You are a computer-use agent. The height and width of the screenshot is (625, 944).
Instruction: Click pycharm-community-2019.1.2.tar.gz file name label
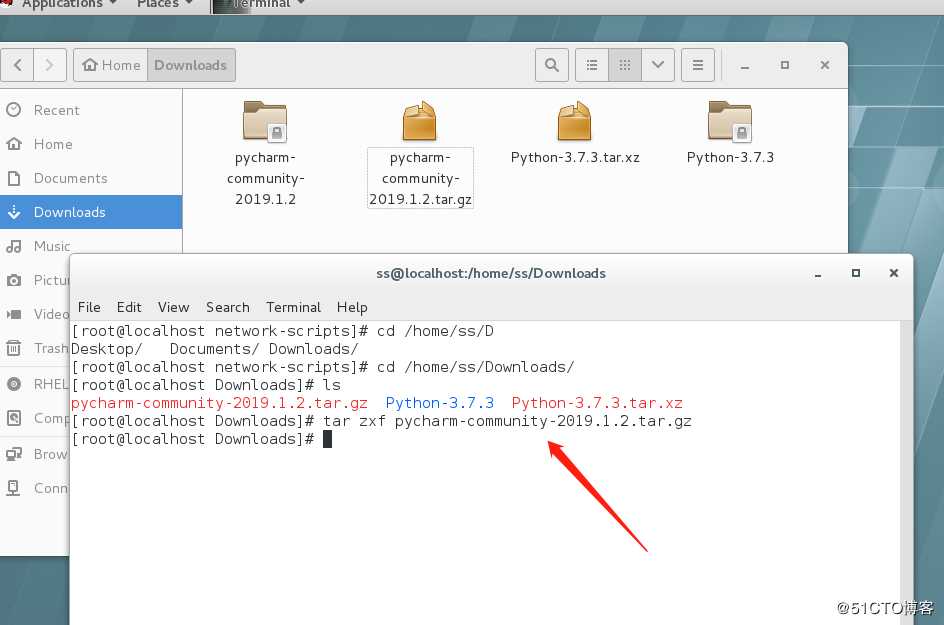(x=420, y=178)
